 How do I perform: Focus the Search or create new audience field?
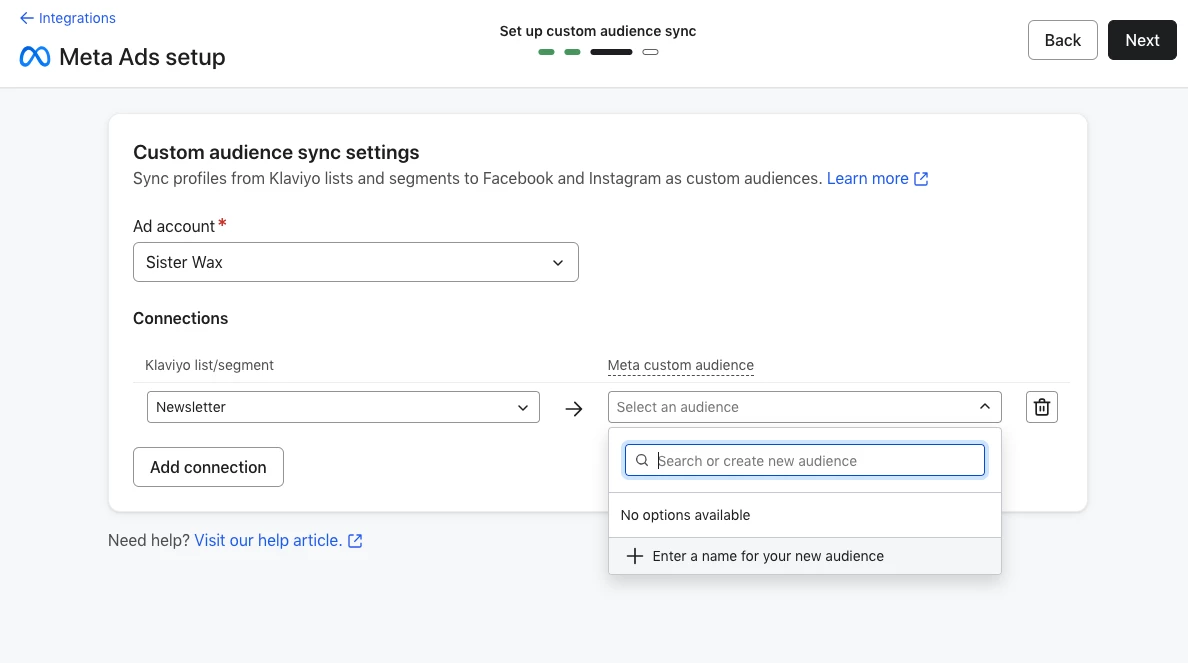815,461
